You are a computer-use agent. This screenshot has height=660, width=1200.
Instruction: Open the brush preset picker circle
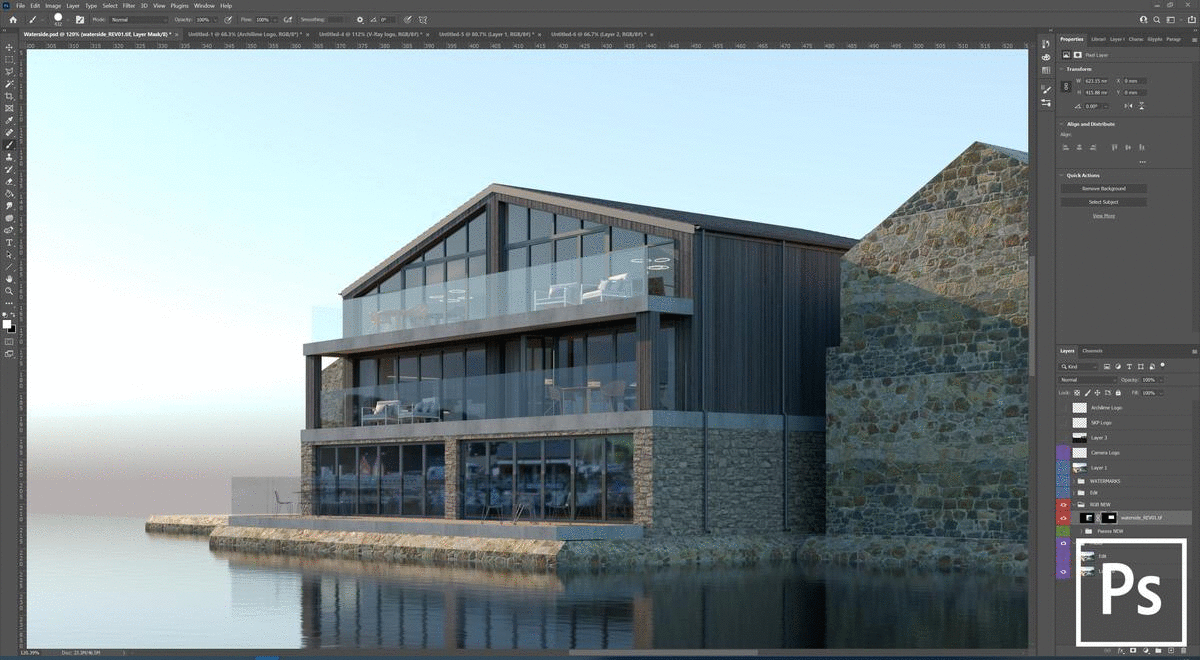tap(58, 17)
